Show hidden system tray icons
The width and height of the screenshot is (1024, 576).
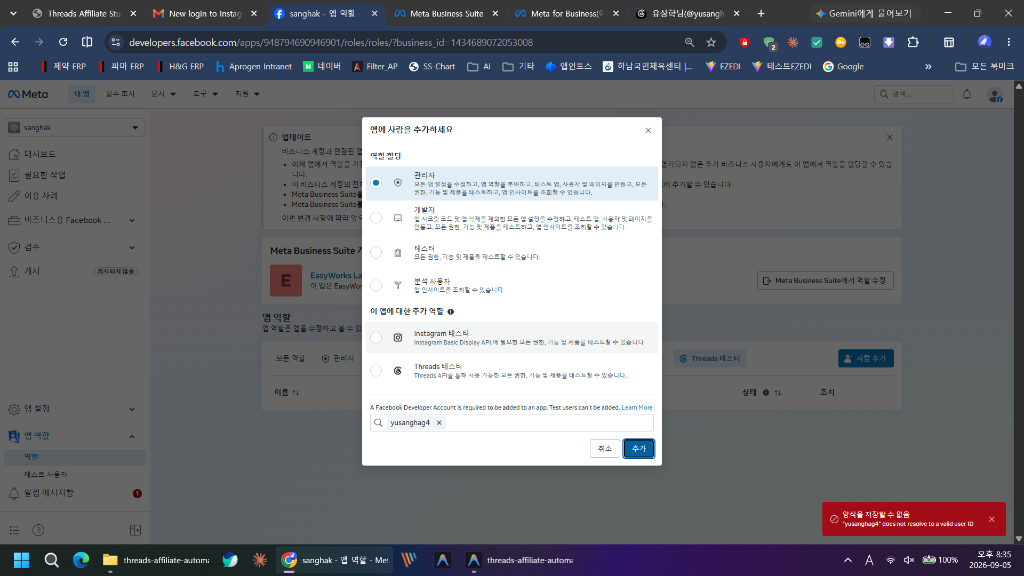848,560
